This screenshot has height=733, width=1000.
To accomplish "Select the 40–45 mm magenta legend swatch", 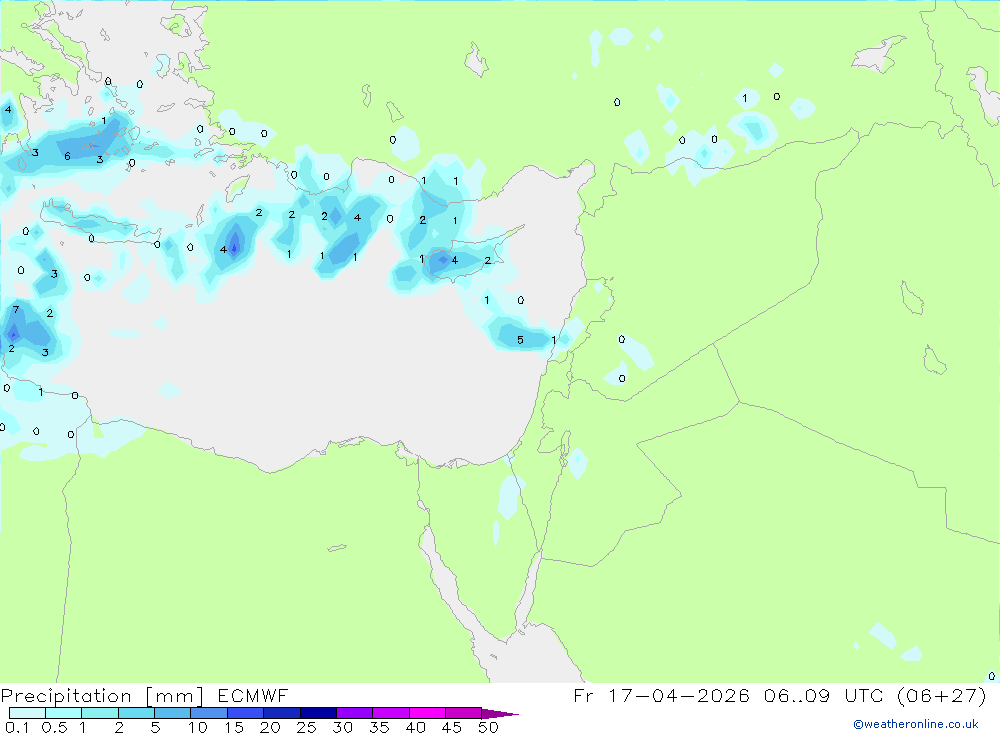I will (x=427, y=713).
